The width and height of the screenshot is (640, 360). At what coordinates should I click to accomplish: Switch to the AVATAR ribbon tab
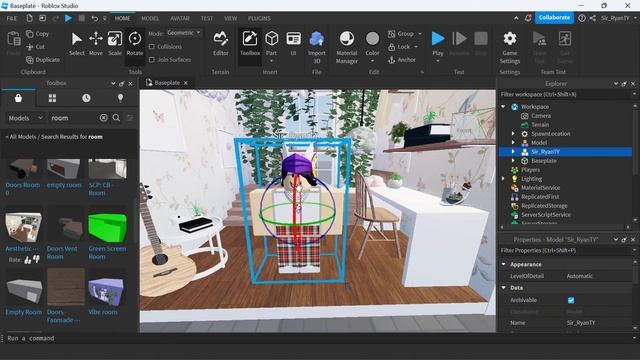pyautogui.click(x=180, y=18)
